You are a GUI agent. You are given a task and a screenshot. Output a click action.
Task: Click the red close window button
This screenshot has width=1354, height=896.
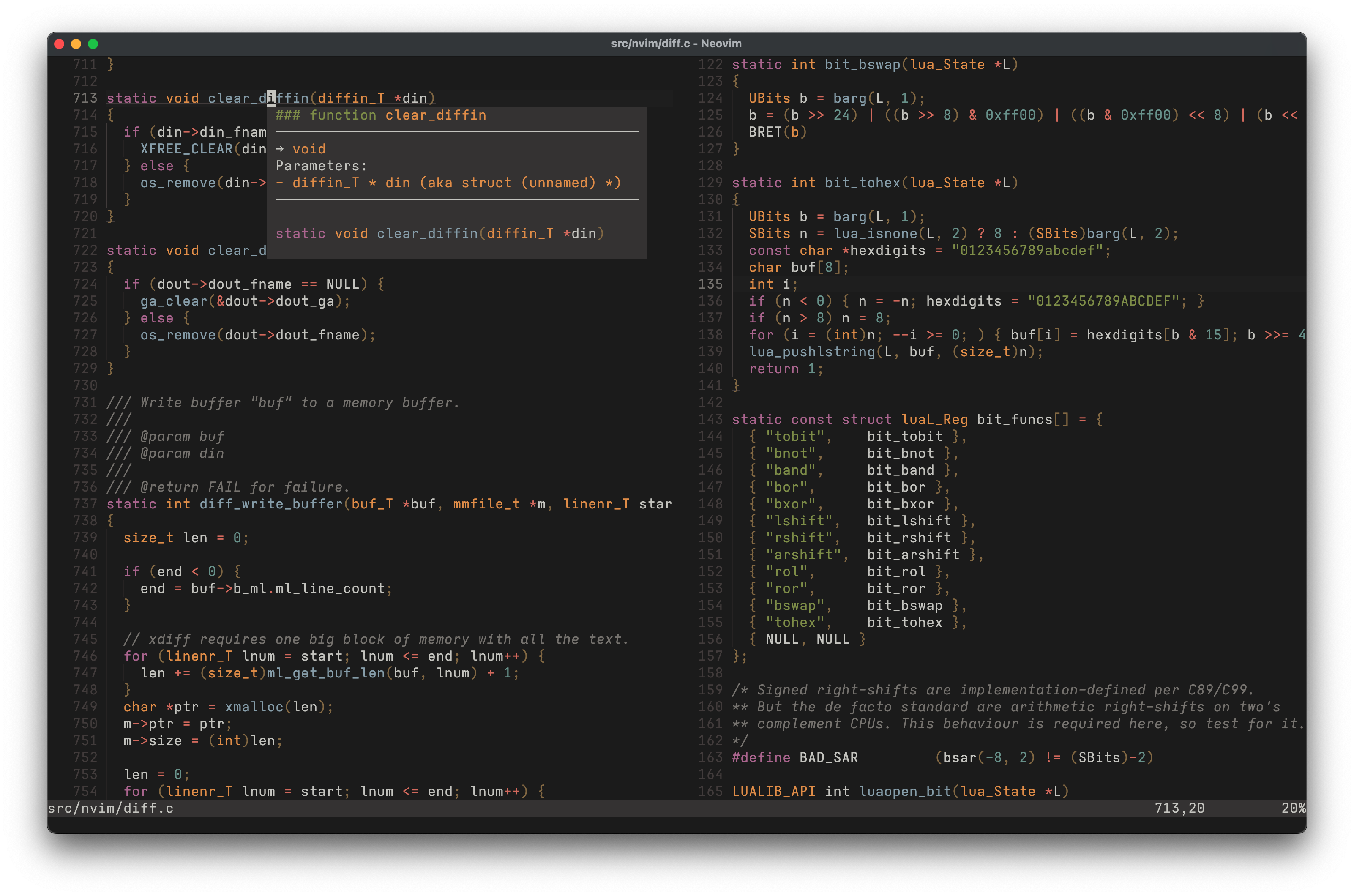click(x=59, y=44)
